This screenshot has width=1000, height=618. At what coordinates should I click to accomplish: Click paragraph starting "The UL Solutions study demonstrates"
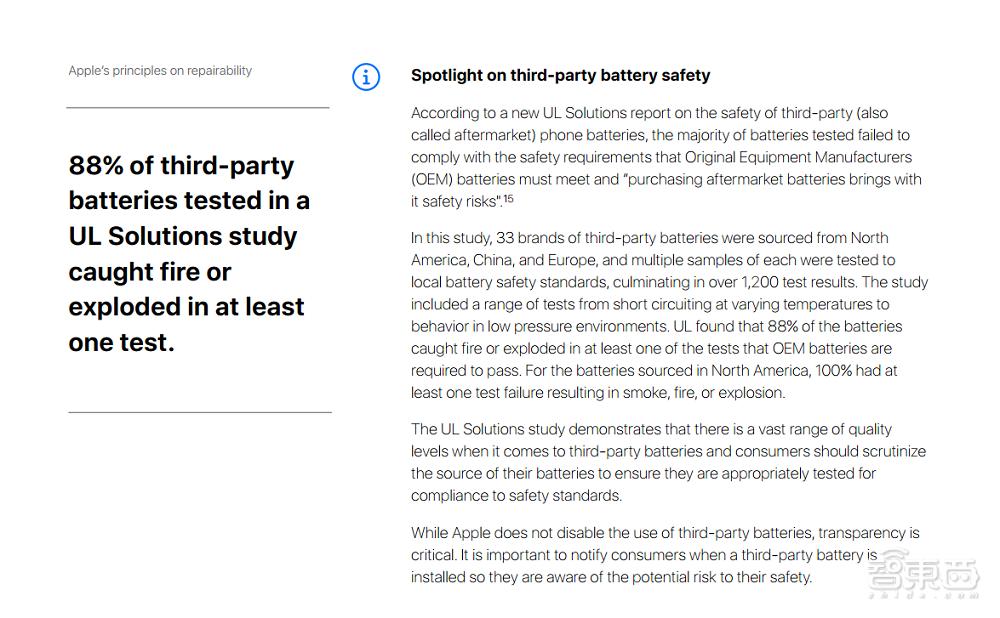pyautogui.click(x=668, y=462)
